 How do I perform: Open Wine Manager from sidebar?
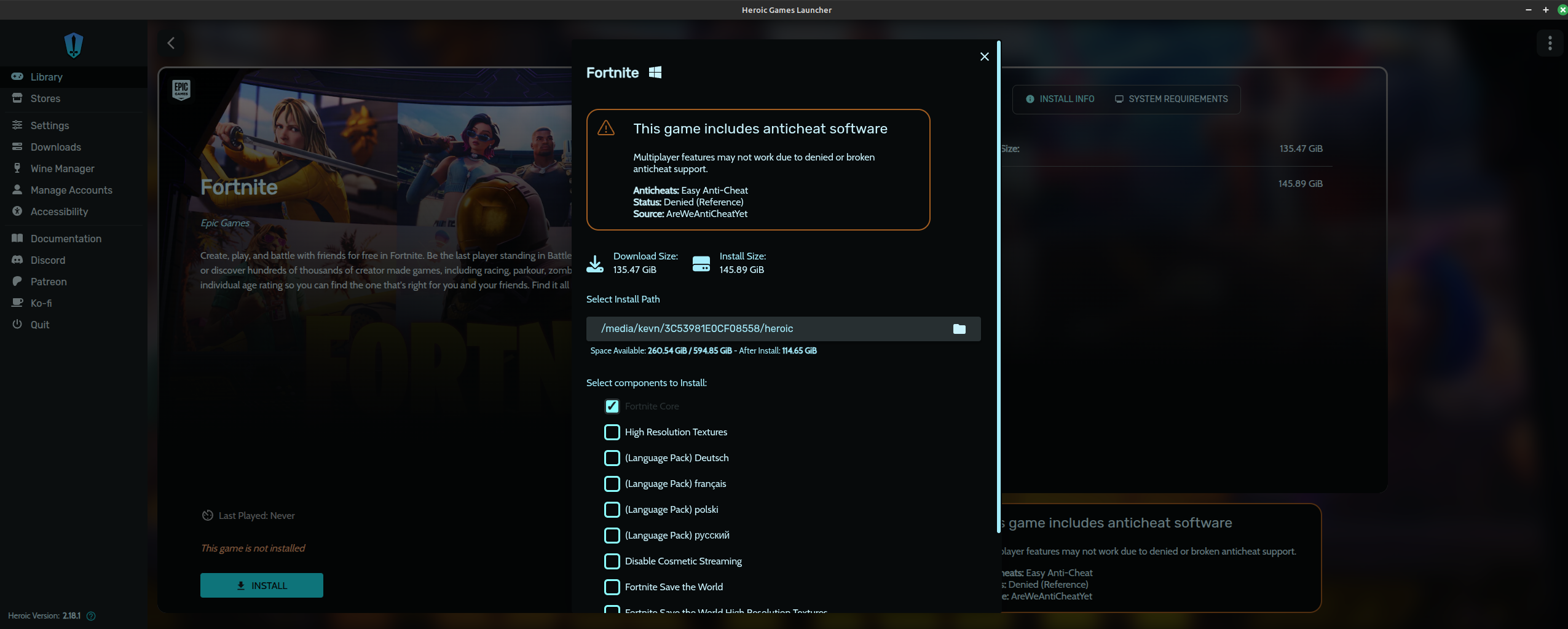coord(62,168)
